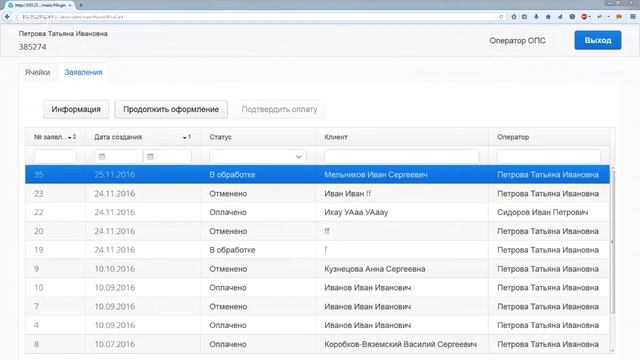Log out with the Выход button
Image resolution: width=640 pixels, height=360 pixels.
[598, 40]
